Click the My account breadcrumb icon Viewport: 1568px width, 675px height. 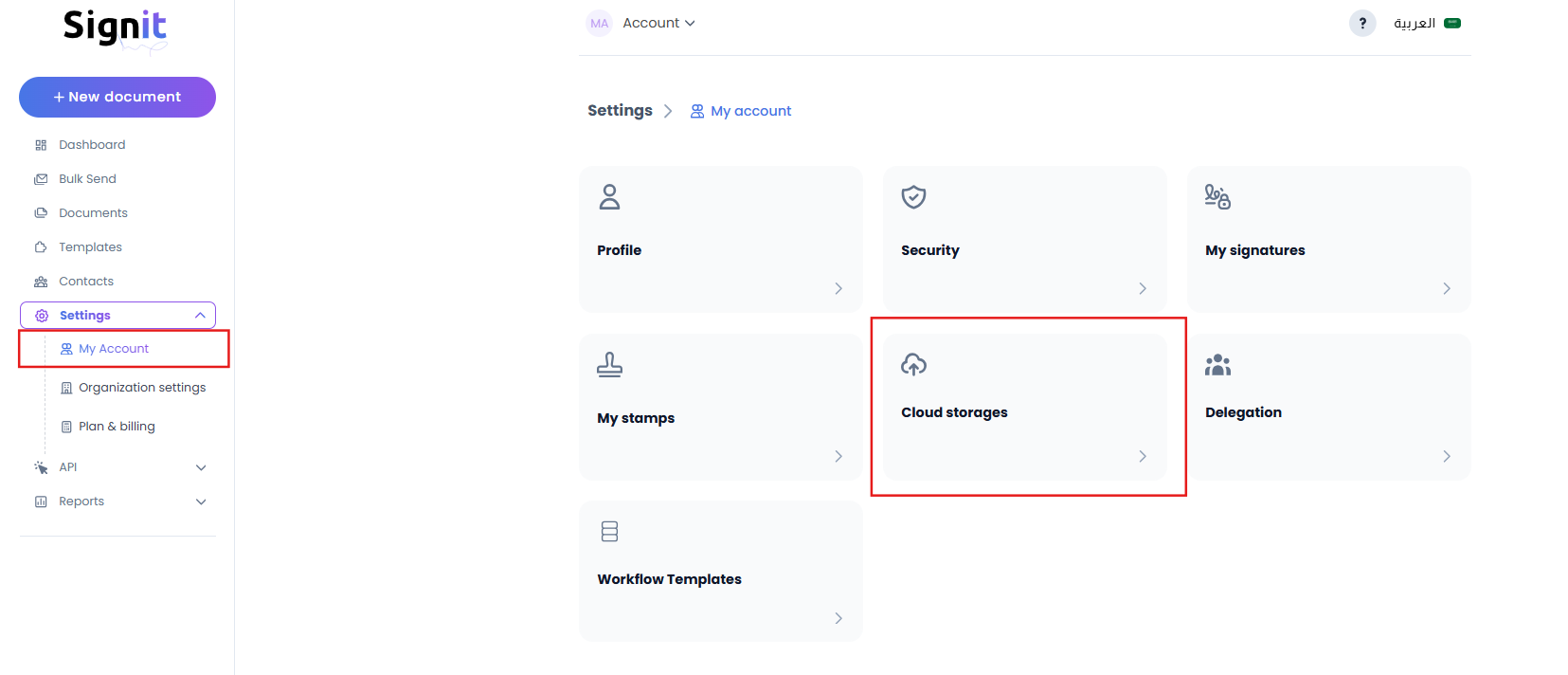pyautogui.click(x=697, y=111)
